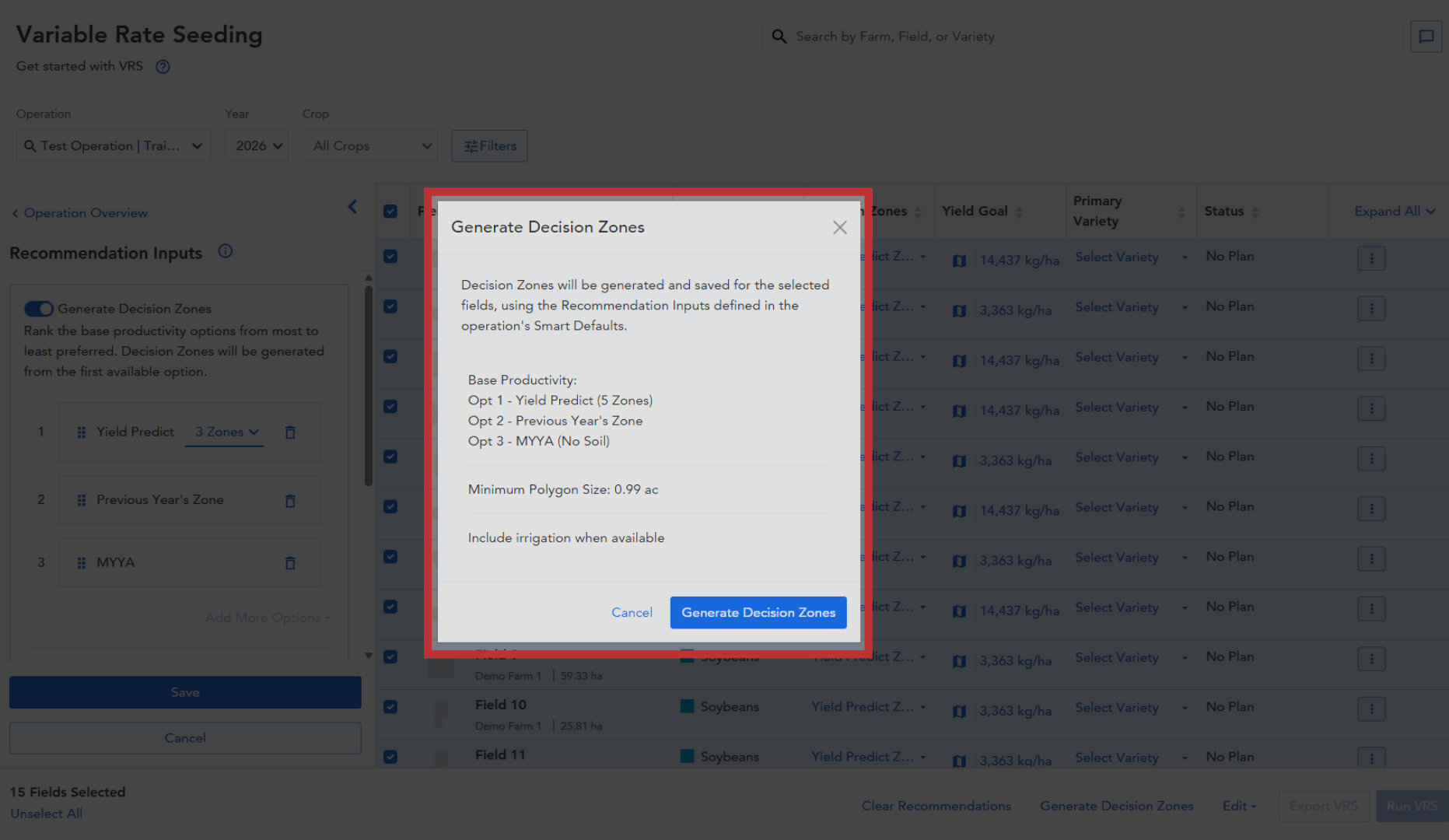The image size is (1449, 840).
Task: Open the 3 Zones dropdown for Yield Predict
Action: click(226, 432)
